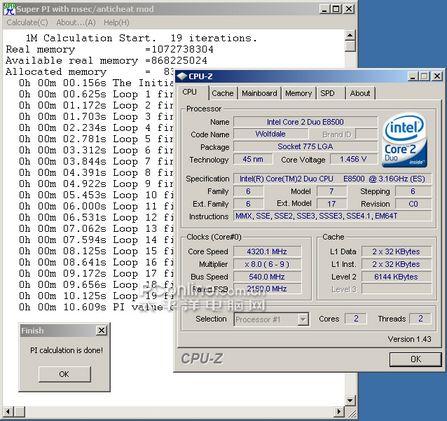Close the Super PI window
Image resolution: width=447 pixels, height=421 pixels.
(x=349, y=9)
